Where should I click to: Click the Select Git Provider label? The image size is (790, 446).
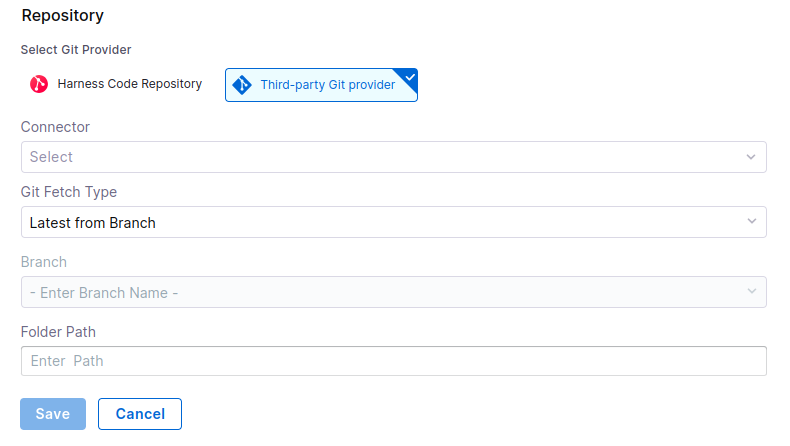76,49
